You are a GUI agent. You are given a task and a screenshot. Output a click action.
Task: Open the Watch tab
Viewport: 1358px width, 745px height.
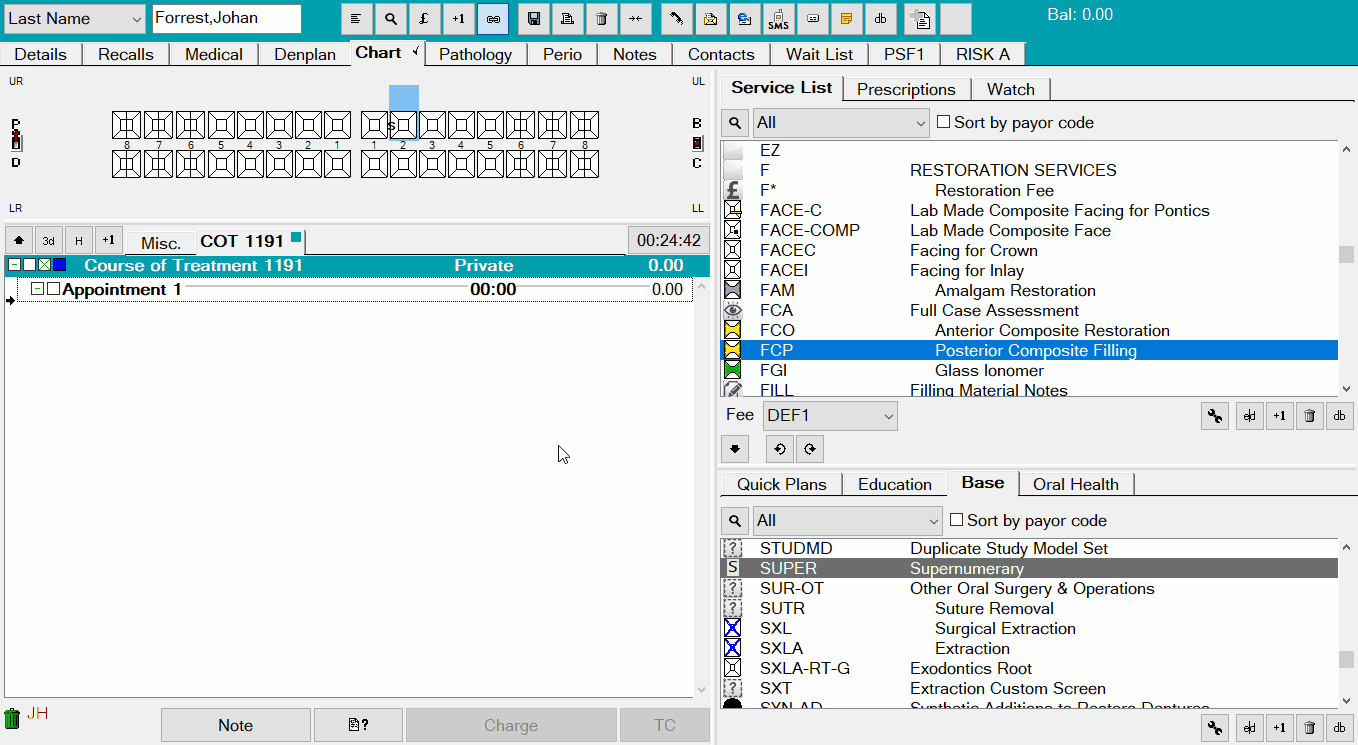(1011, 89)
